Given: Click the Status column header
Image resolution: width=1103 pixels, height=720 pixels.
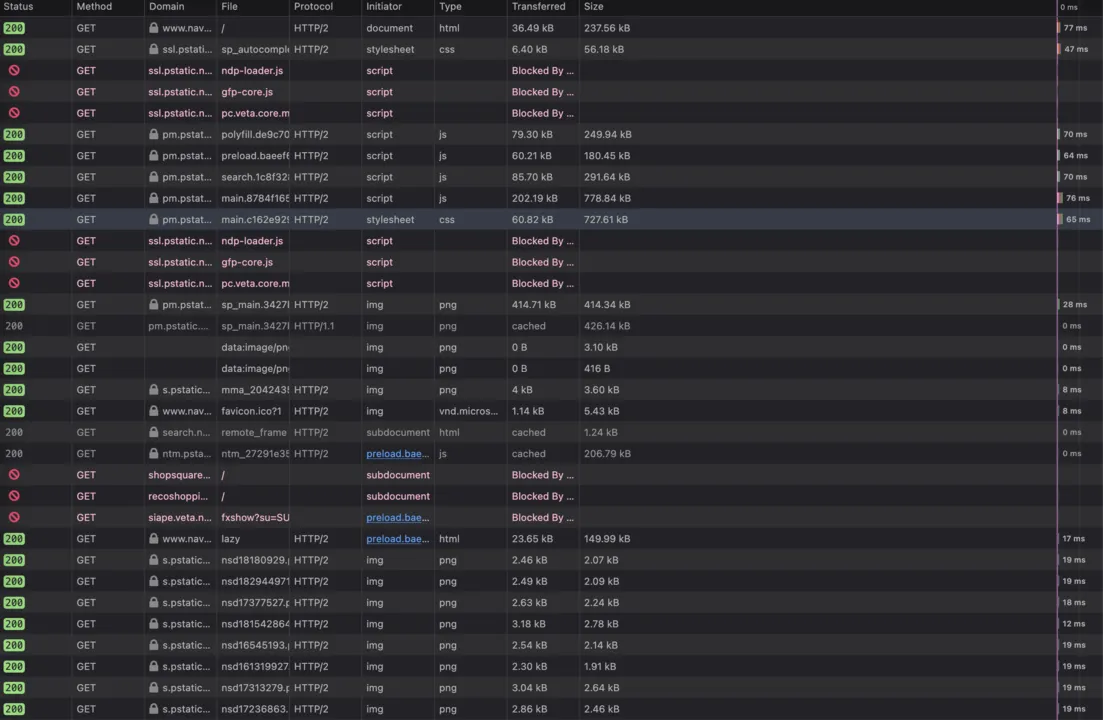Looking at the screenshot, I should tap(19, 7).
